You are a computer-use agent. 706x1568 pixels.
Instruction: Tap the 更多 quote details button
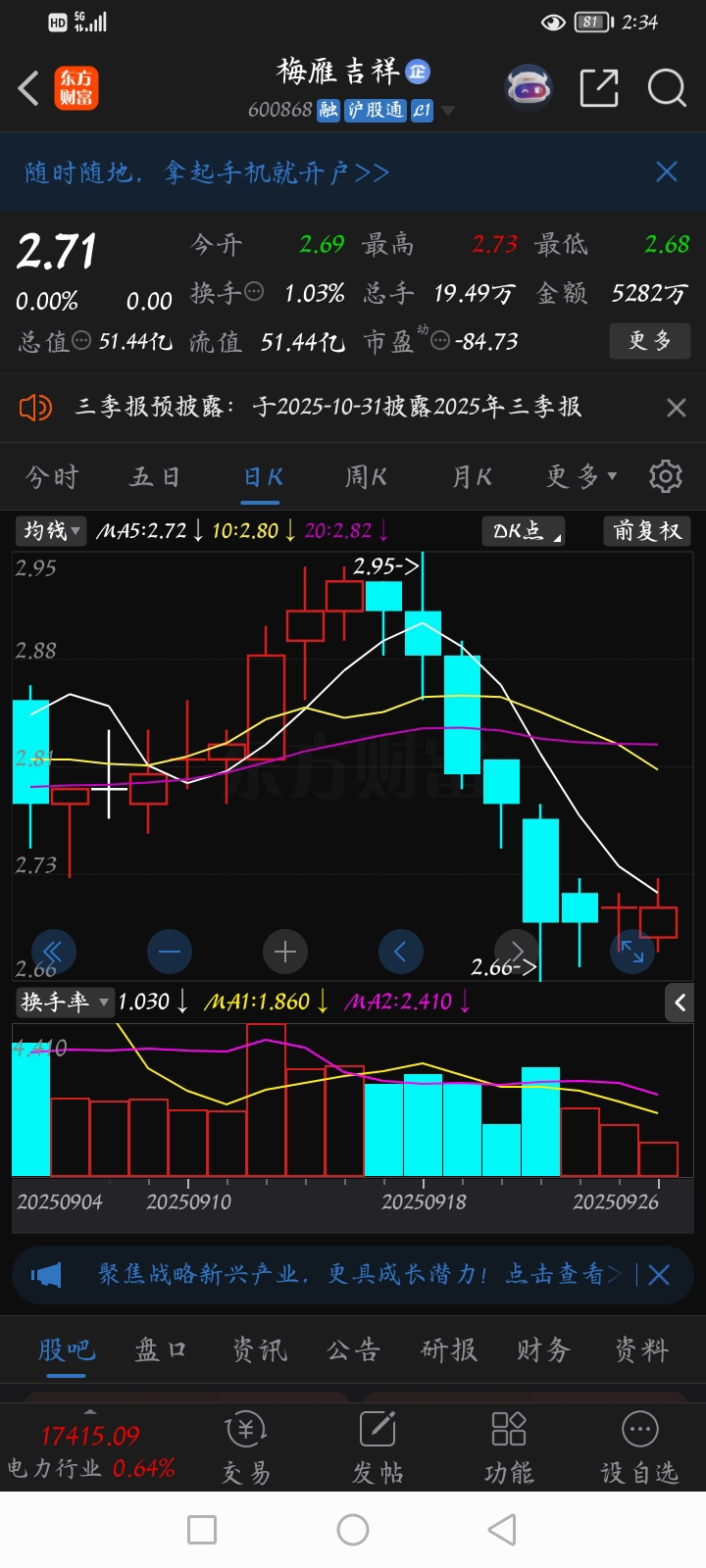649,341
